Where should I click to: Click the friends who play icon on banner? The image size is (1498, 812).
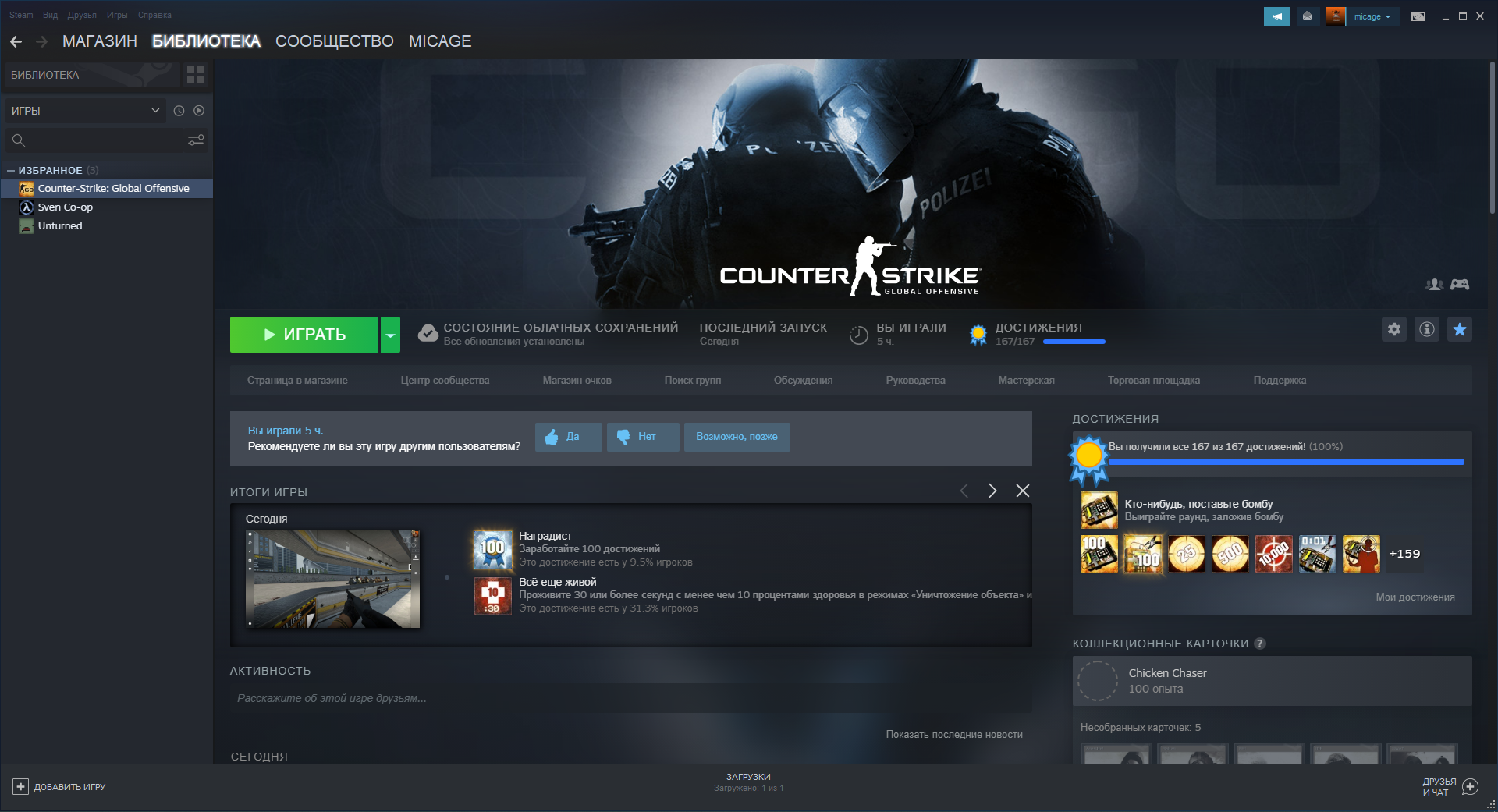click(x=1434, y=285)
